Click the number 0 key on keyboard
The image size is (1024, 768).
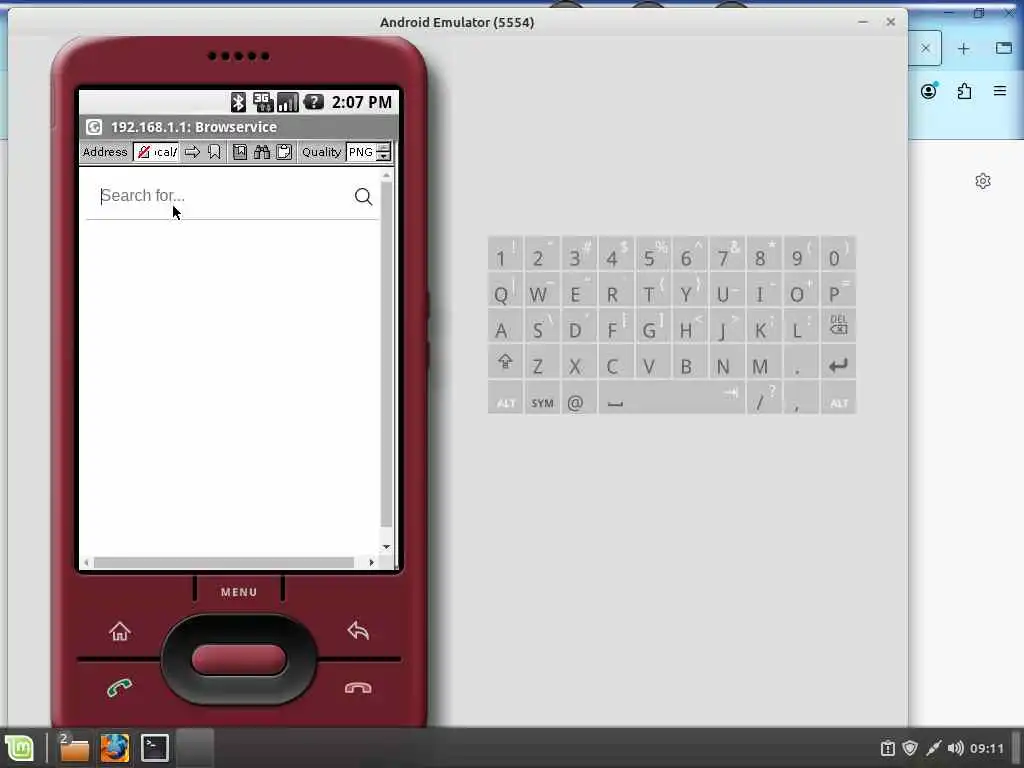click(x=839, y=255)
